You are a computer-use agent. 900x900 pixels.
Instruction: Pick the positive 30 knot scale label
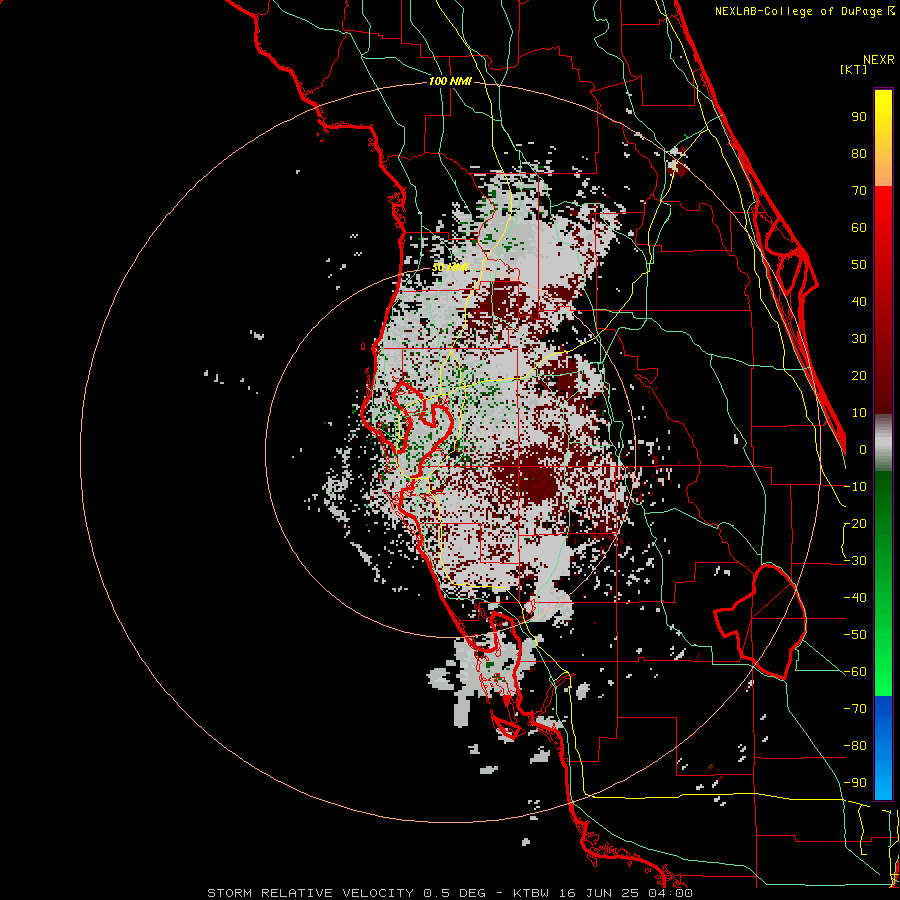[859, 339]
